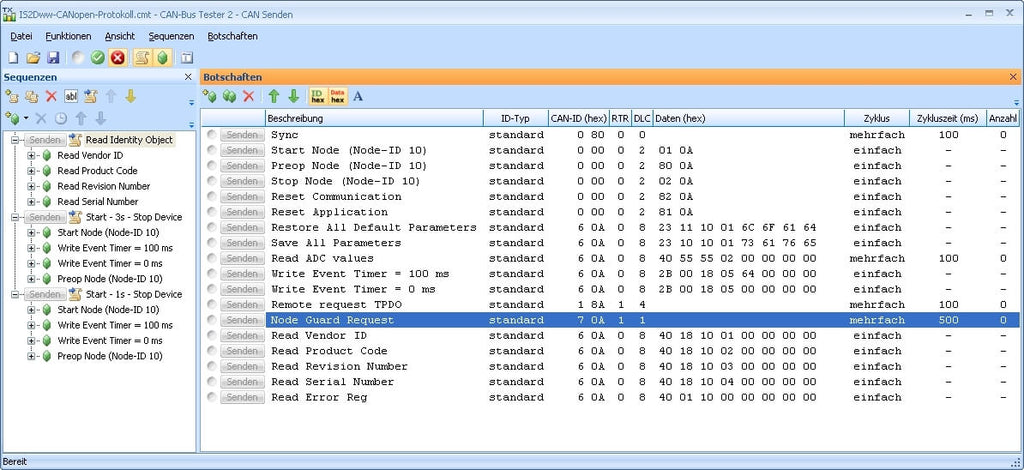Select Start Node under Start - 1s sequence
Screen dimensions: 1024x470
pyautogui.click(x=108, y=309)
